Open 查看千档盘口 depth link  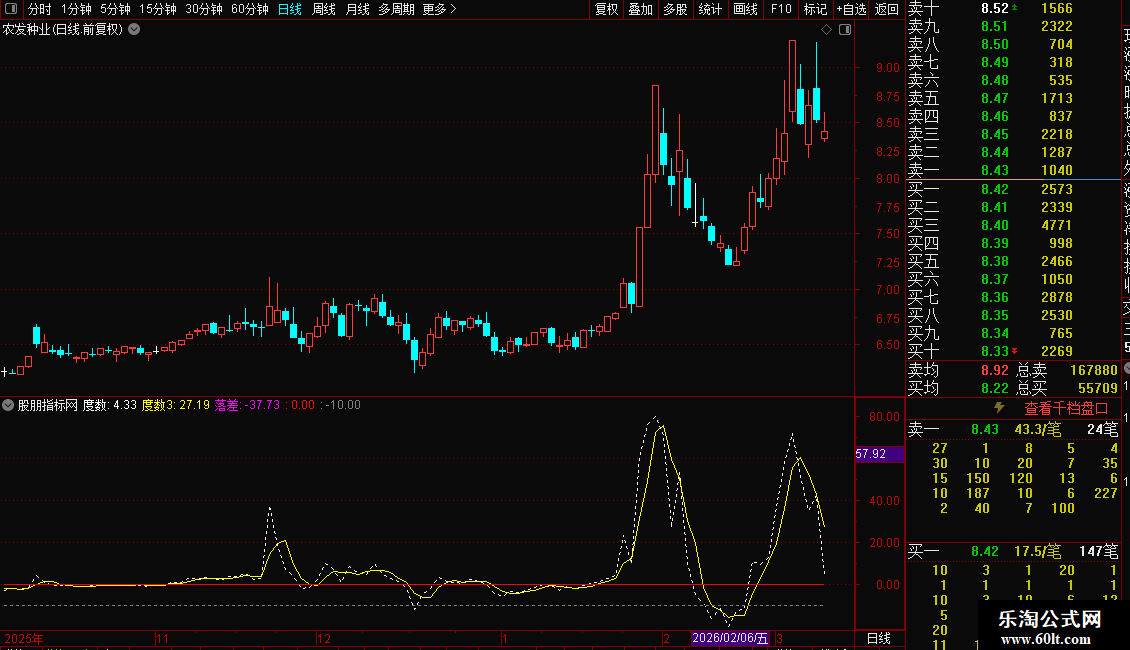tap(1066, 409)
